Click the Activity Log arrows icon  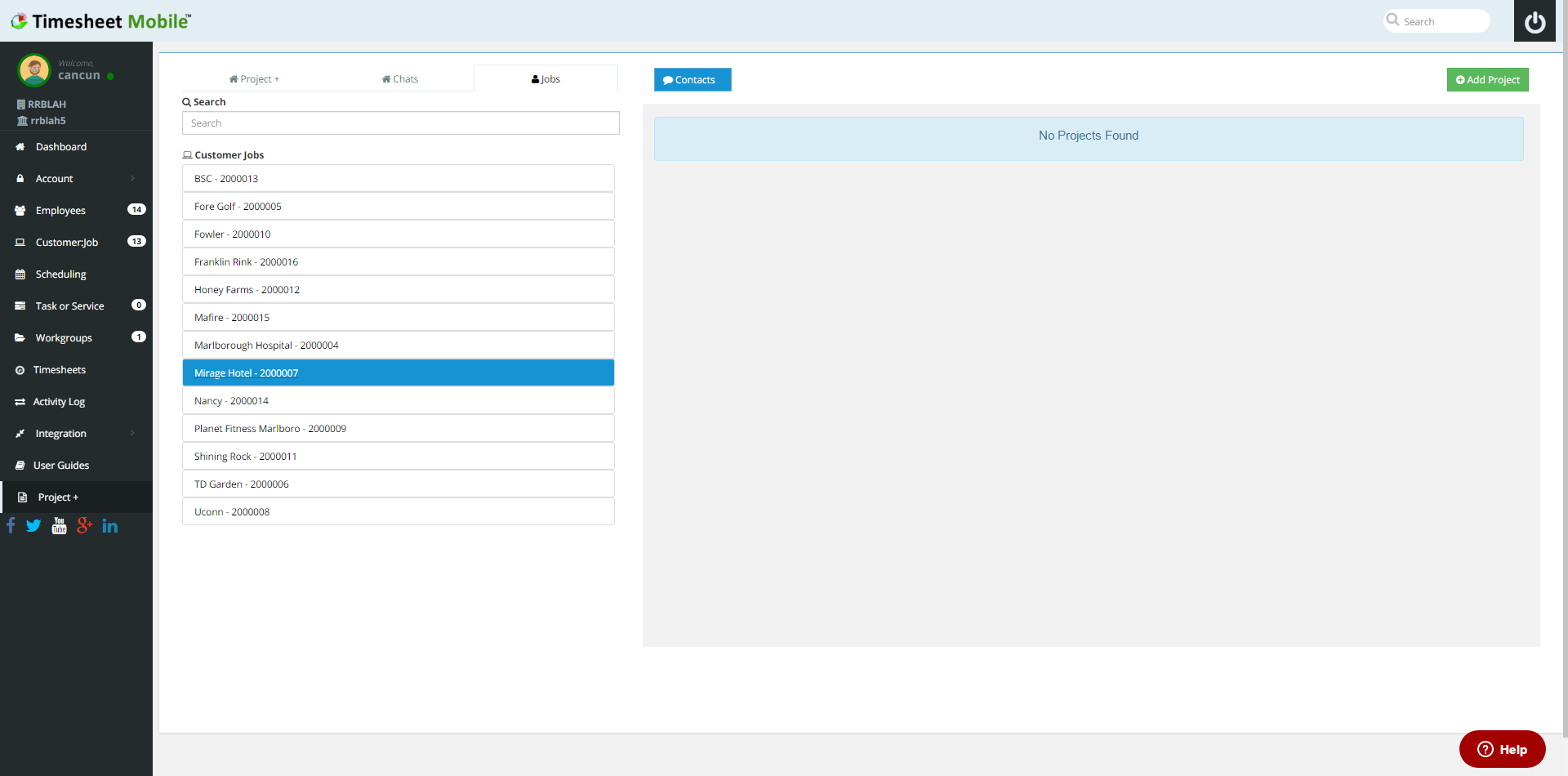pyautogui.click(x=20, y=402)
